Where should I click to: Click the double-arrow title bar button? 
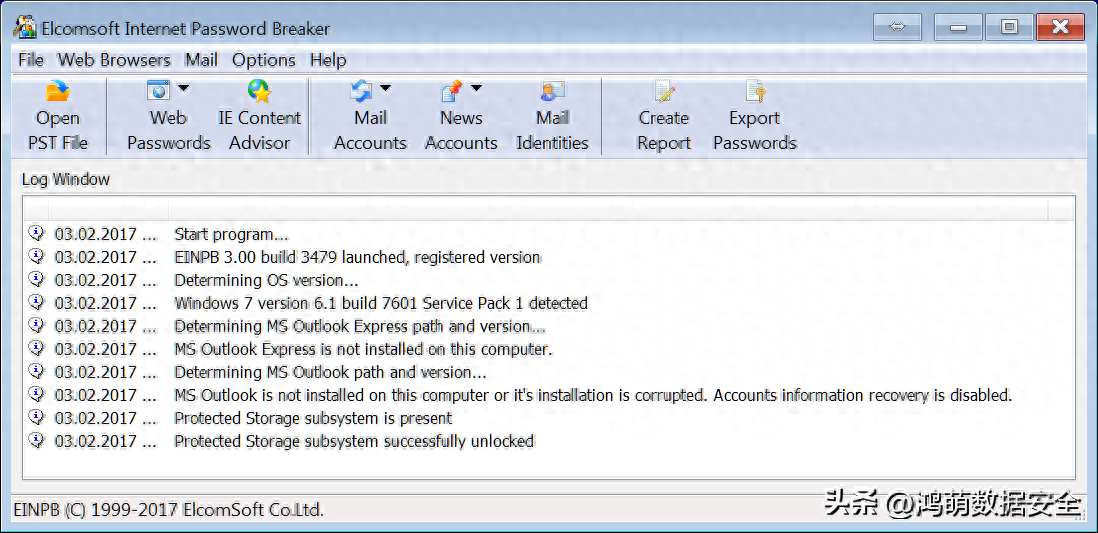(897, 27)
